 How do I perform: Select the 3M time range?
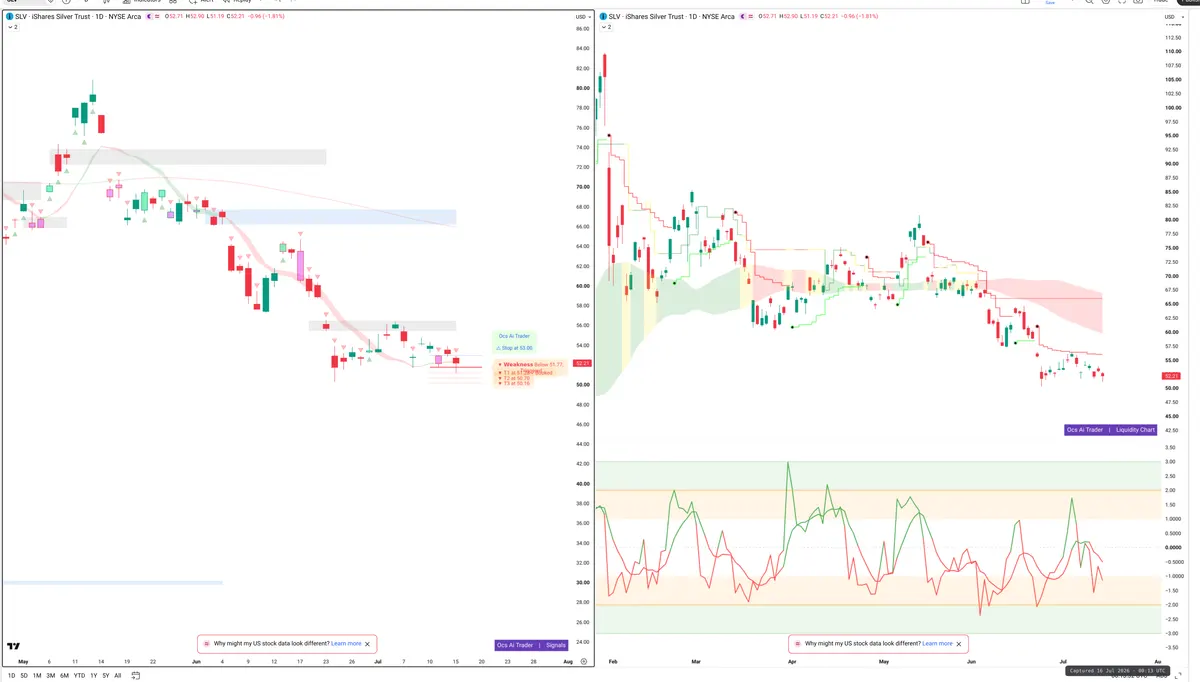point(51,675)
